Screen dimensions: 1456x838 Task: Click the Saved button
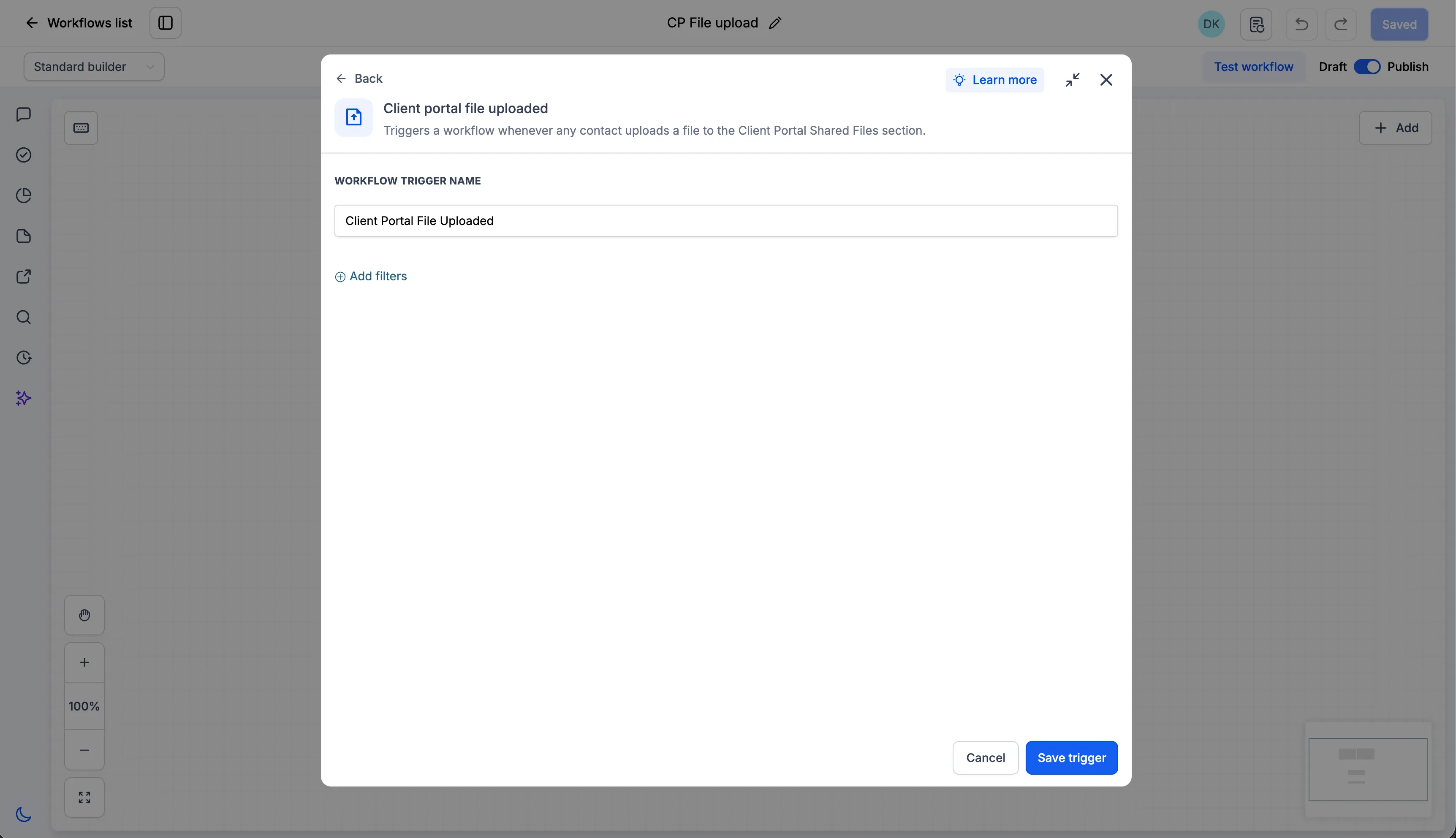click(x=1399, y=24)
